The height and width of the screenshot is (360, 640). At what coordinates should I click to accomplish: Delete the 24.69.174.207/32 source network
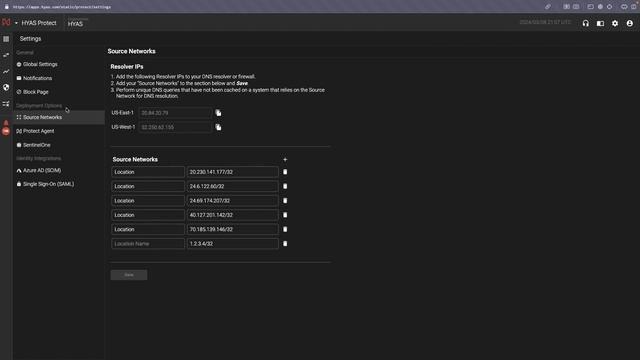click(285, 201)
